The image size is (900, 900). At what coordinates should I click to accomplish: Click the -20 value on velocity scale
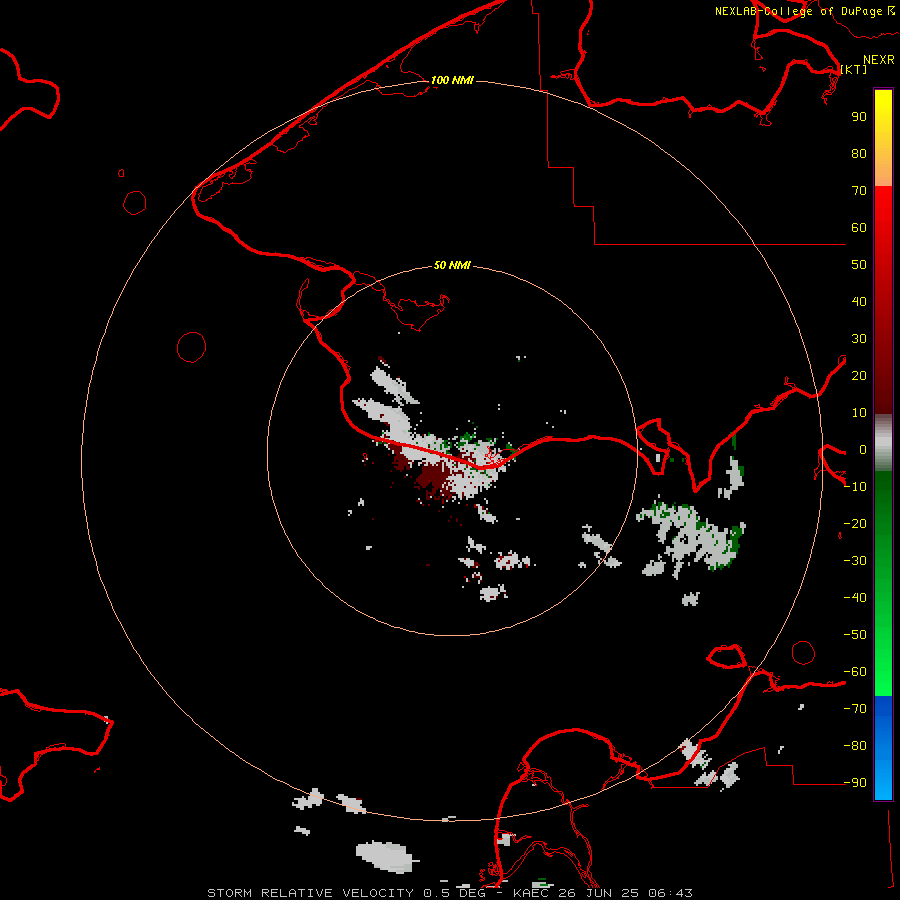click(x=855, y=523)
